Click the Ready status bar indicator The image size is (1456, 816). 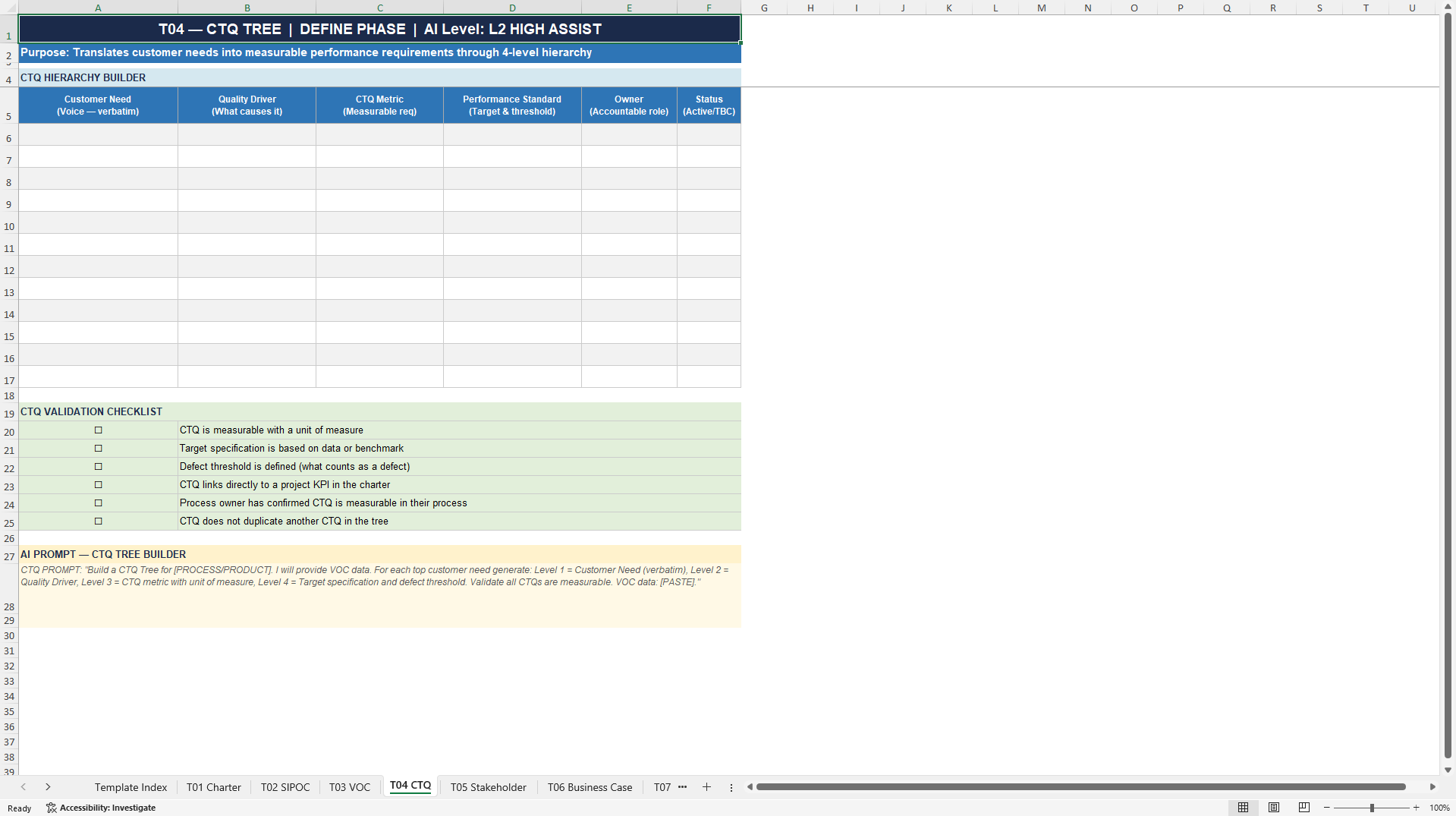click(20, 808)
